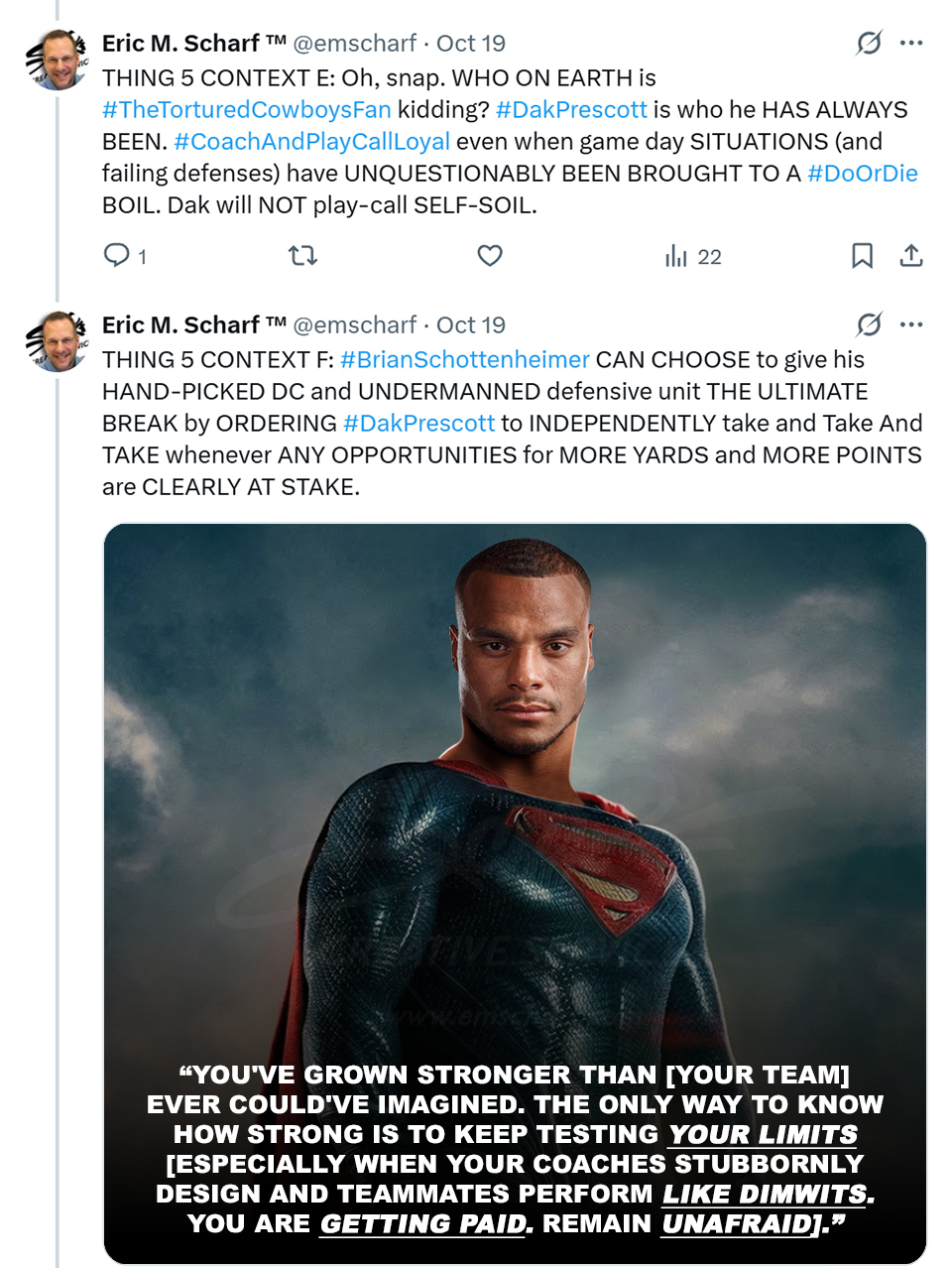Screen dimensions: 952x1268
Task: Open the @emscharf handle on second tweet
Action: click(x=354, y=325)
